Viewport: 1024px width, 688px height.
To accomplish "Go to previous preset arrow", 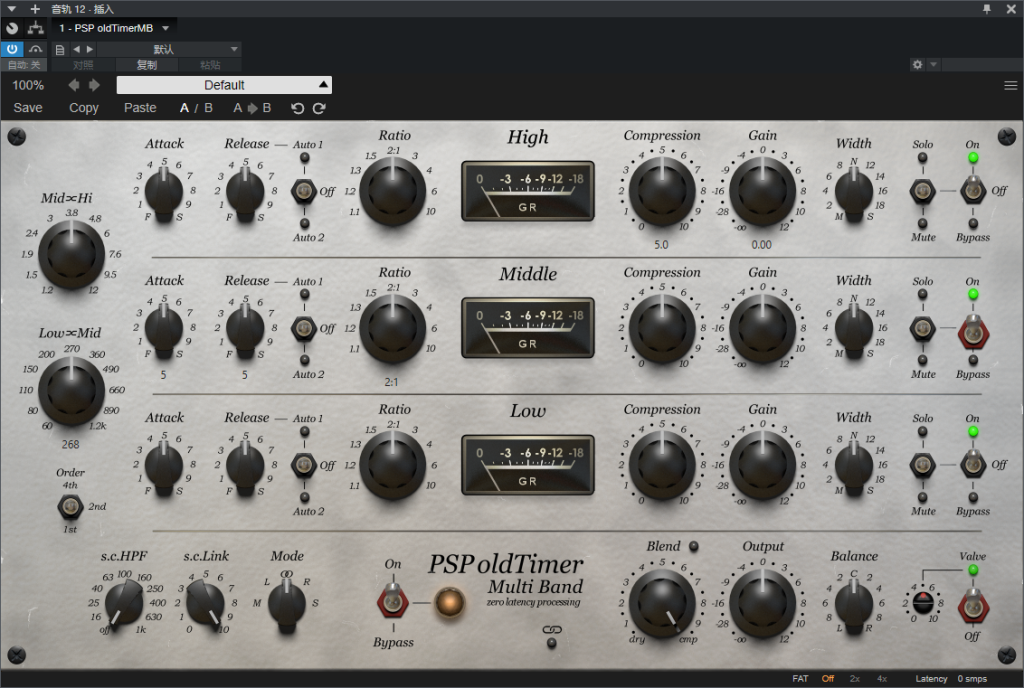I will [74, 86].
